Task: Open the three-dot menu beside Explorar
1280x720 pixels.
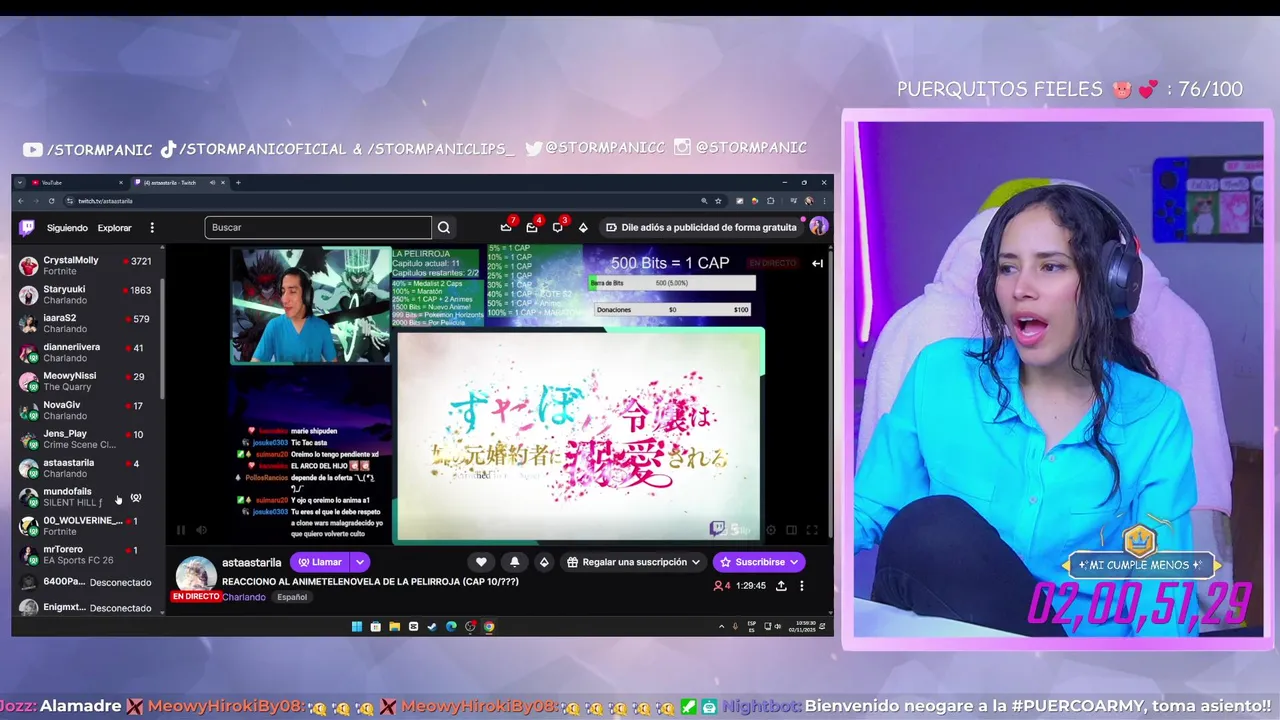Action: click(x=152, y=228)
